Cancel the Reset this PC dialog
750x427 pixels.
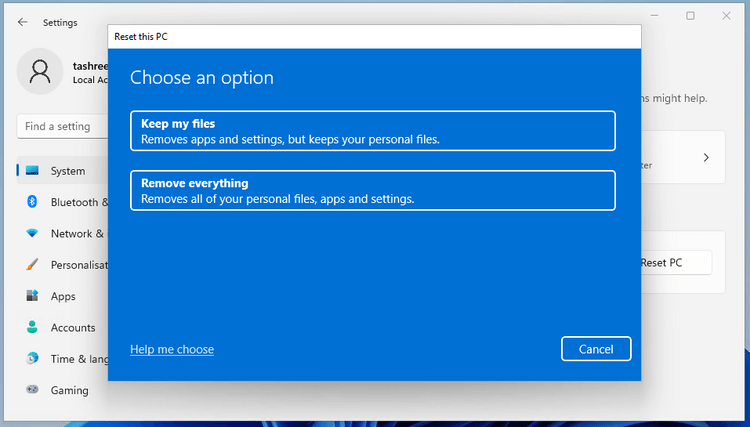click(596, 349)
